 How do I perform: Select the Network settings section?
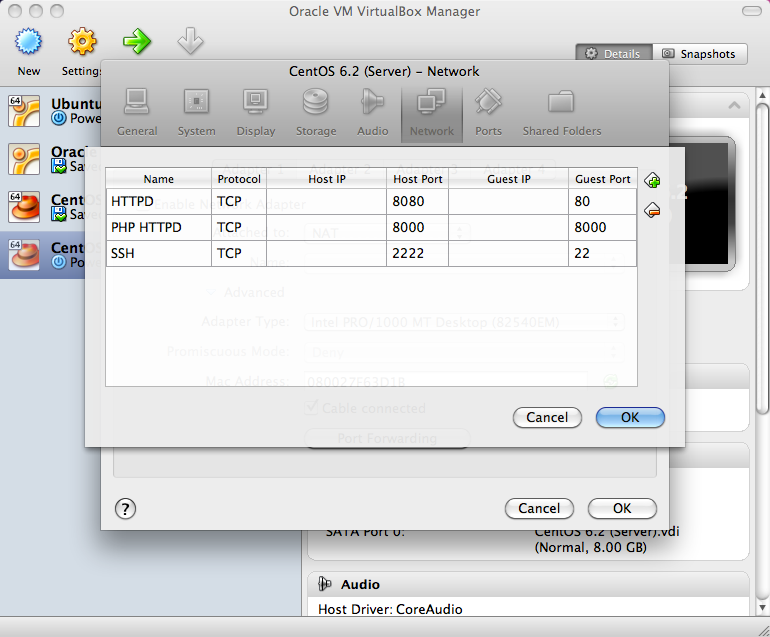tap(432, 114)
